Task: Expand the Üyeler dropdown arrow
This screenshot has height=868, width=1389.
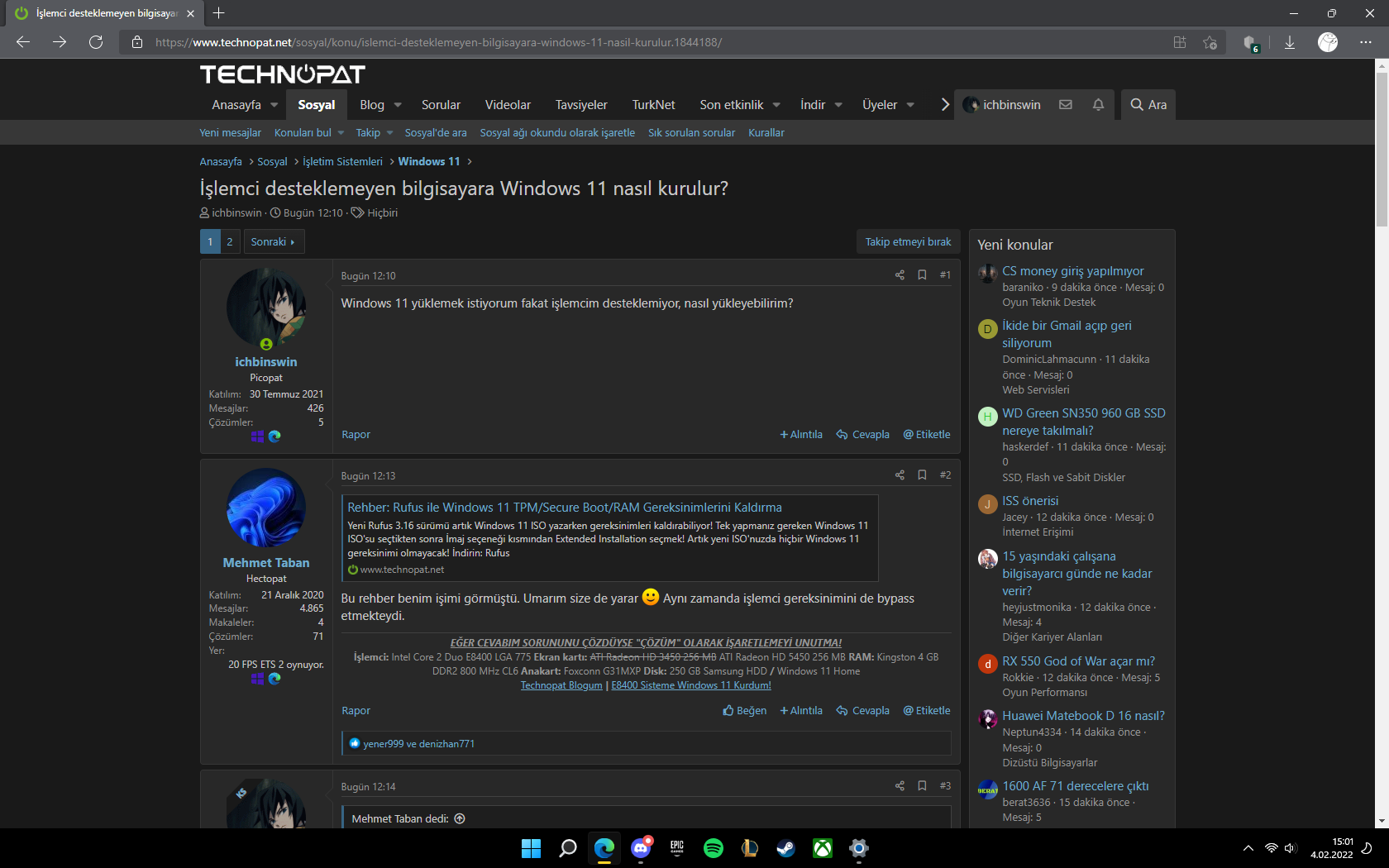Action: pos(910,105)
